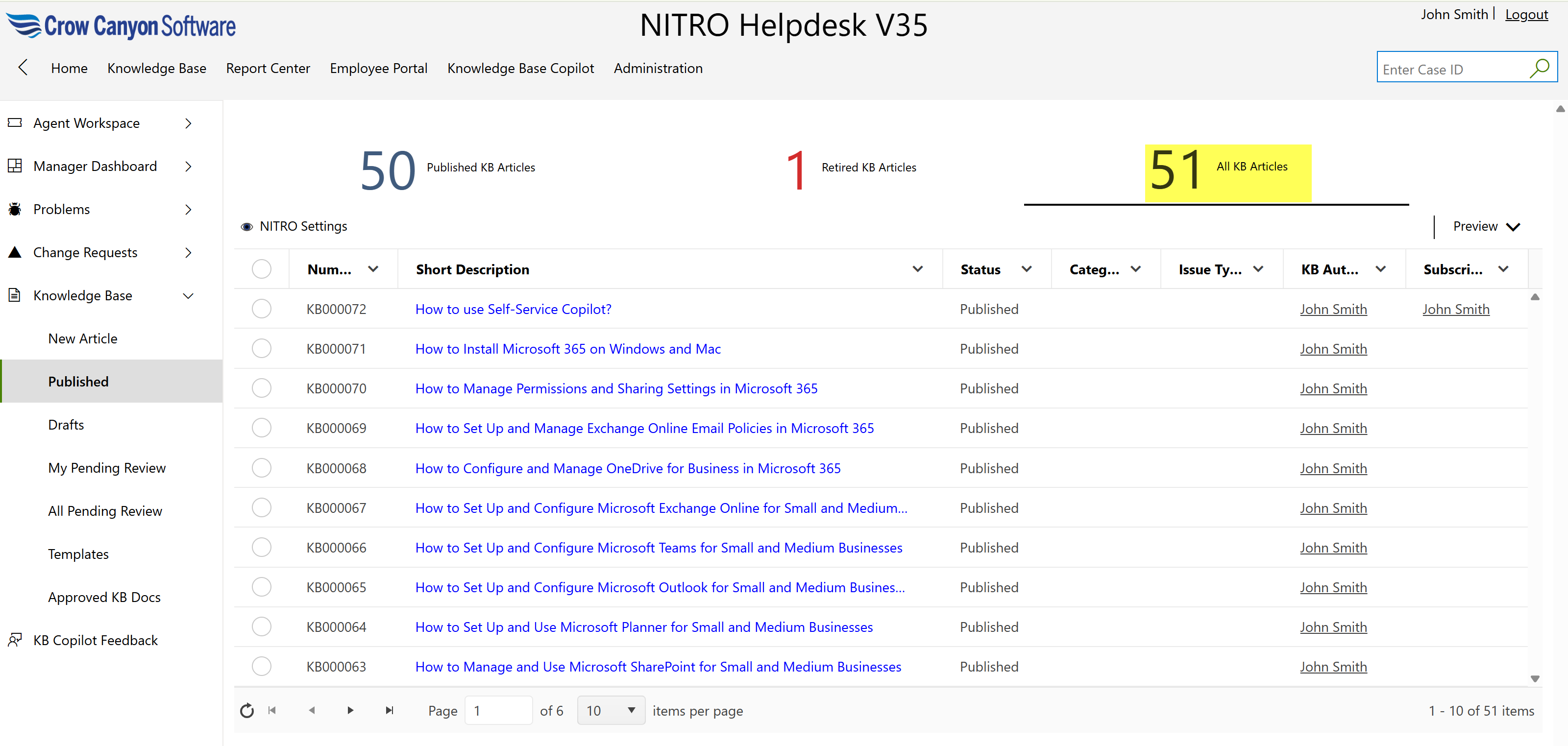Select the row for KB000068

coord(262,468)
